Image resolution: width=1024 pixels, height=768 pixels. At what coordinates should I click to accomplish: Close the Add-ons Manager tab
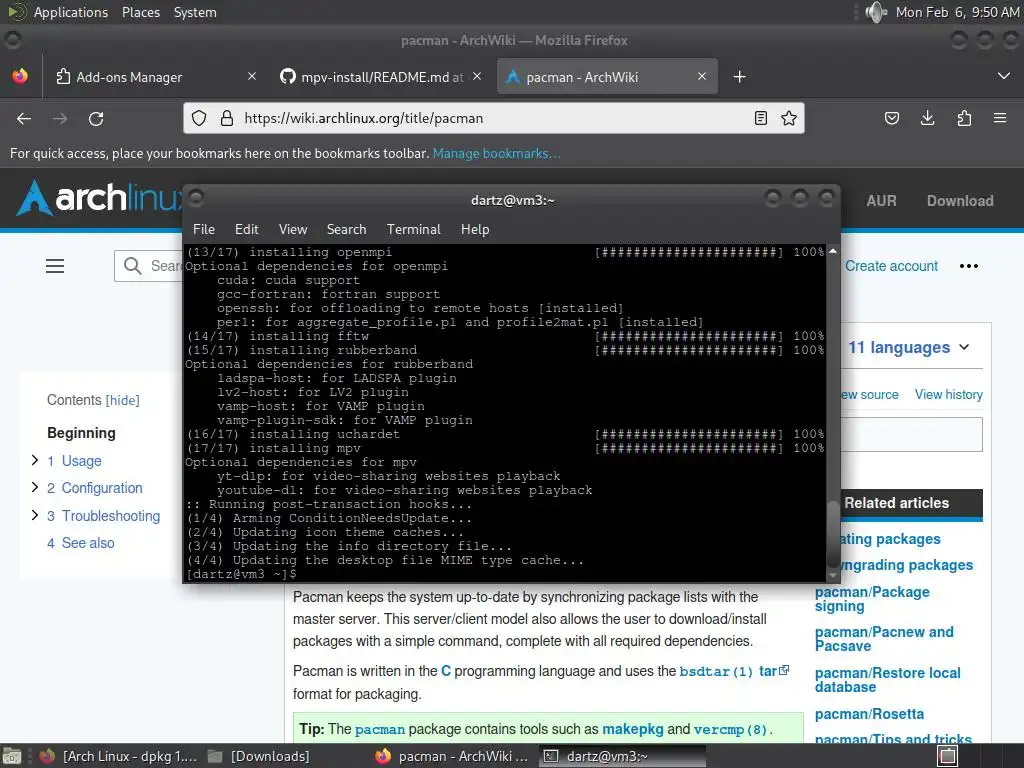pyautogui.click(x=252, y=76)
